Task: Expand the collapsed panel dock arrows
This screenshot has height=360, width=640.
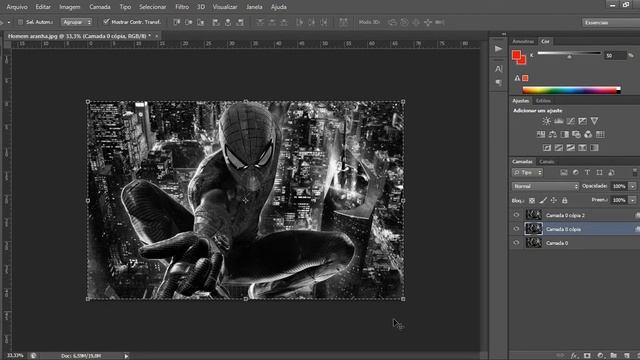Action: coord(504,34)
